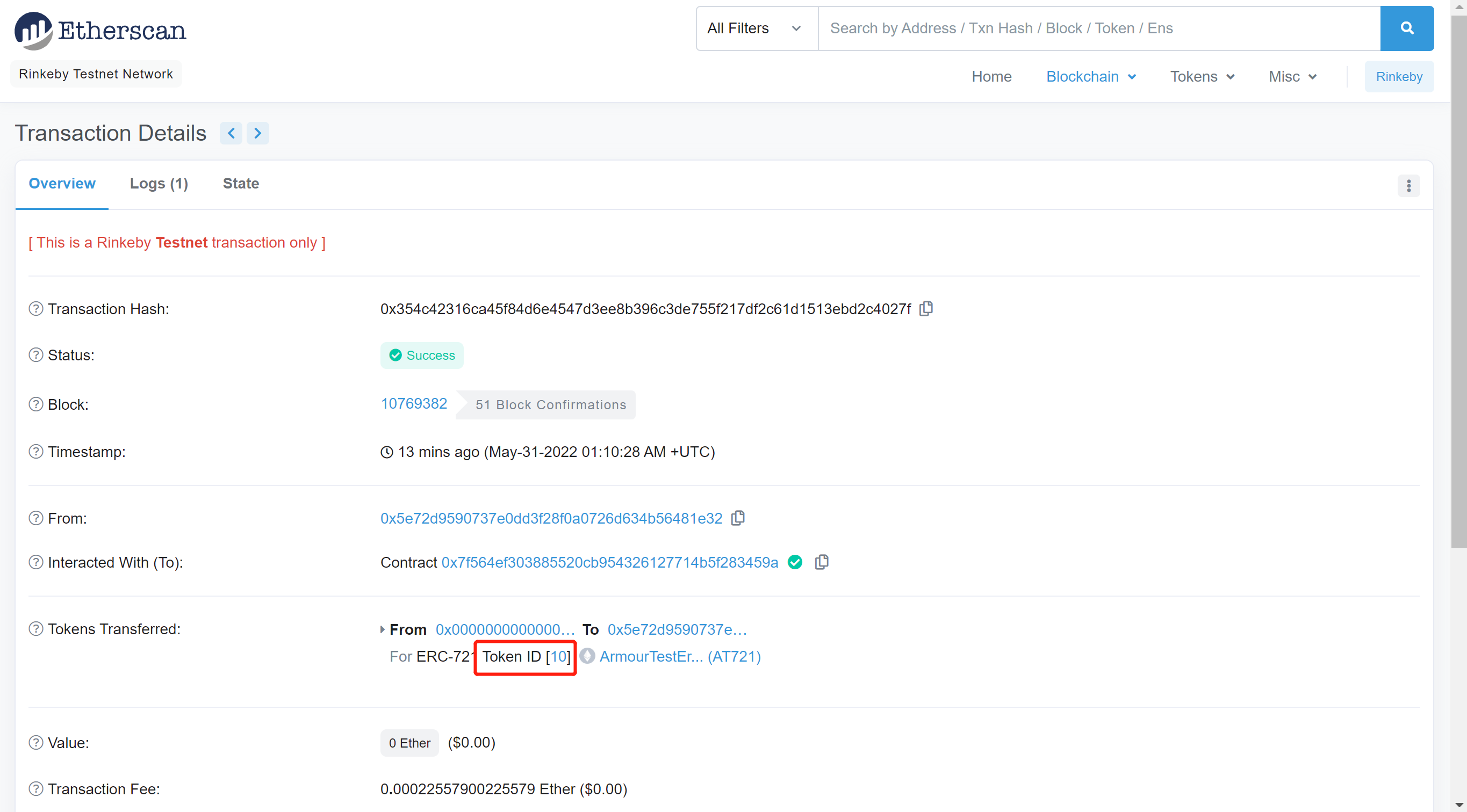
Task: Click the Etherscan logo
Action: pyautogui.click(x=100, y=30)
